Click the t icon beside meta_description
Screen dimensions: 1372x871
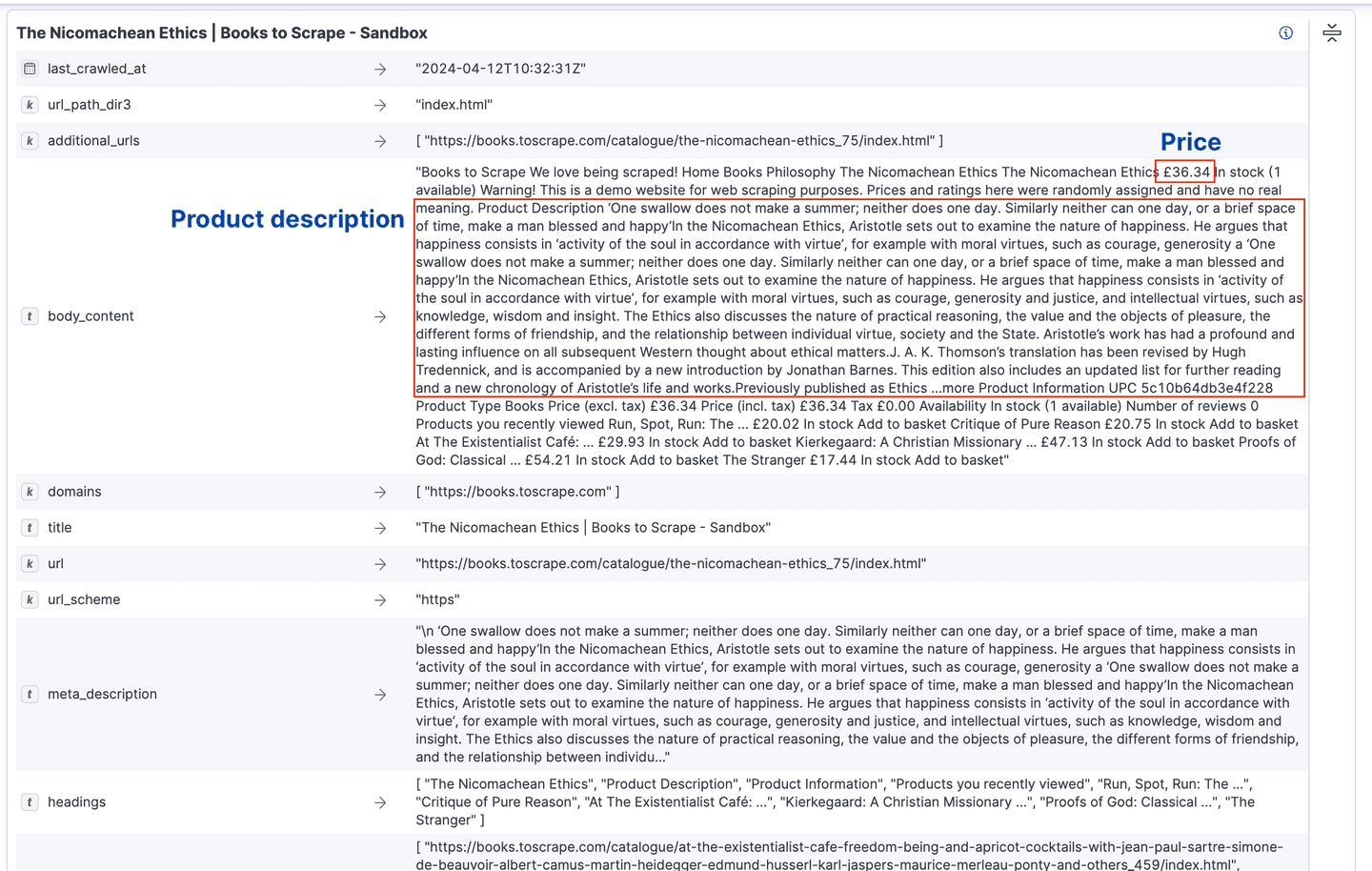coord(30,694)
